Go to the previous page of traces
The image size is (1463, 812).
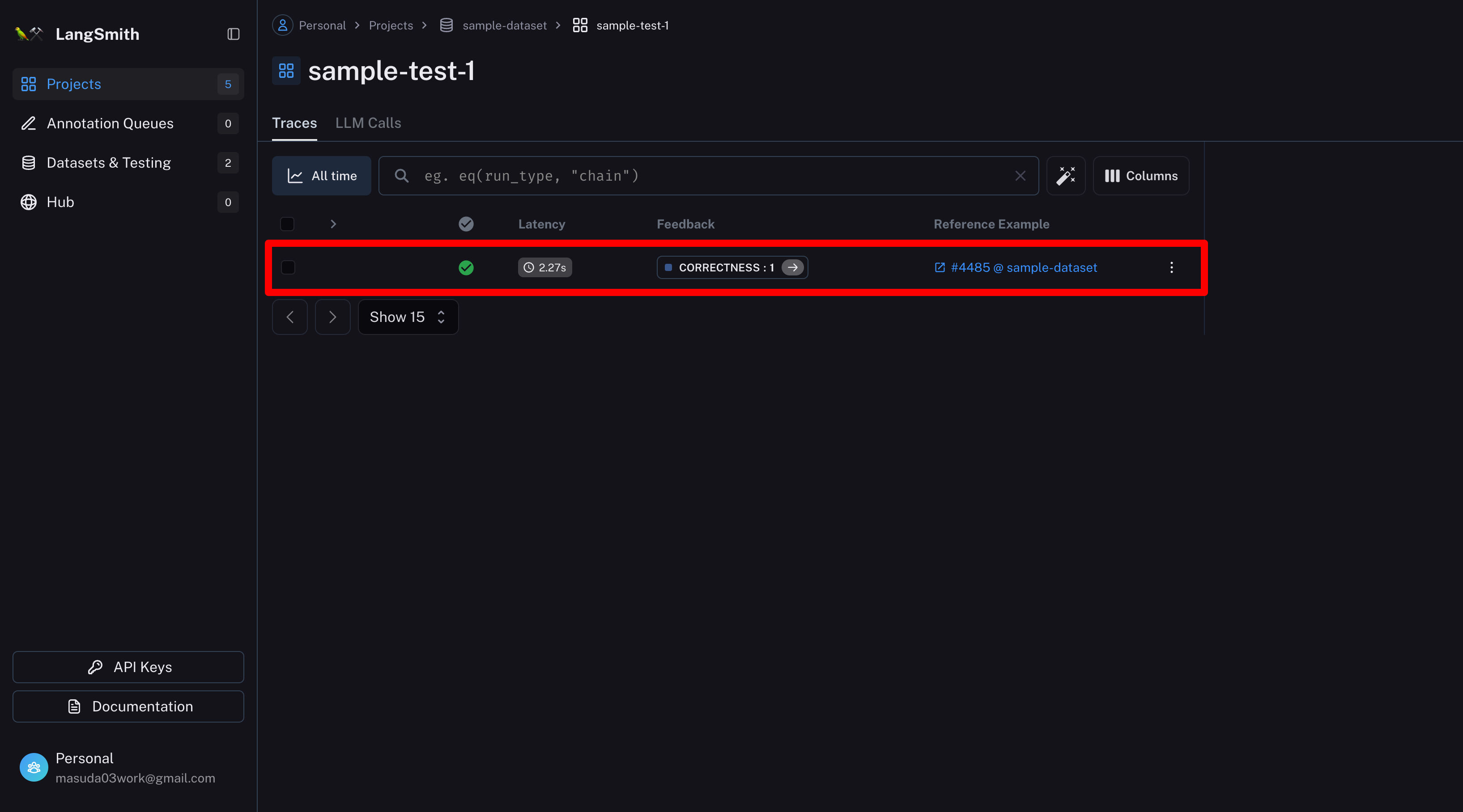[289, 317]
